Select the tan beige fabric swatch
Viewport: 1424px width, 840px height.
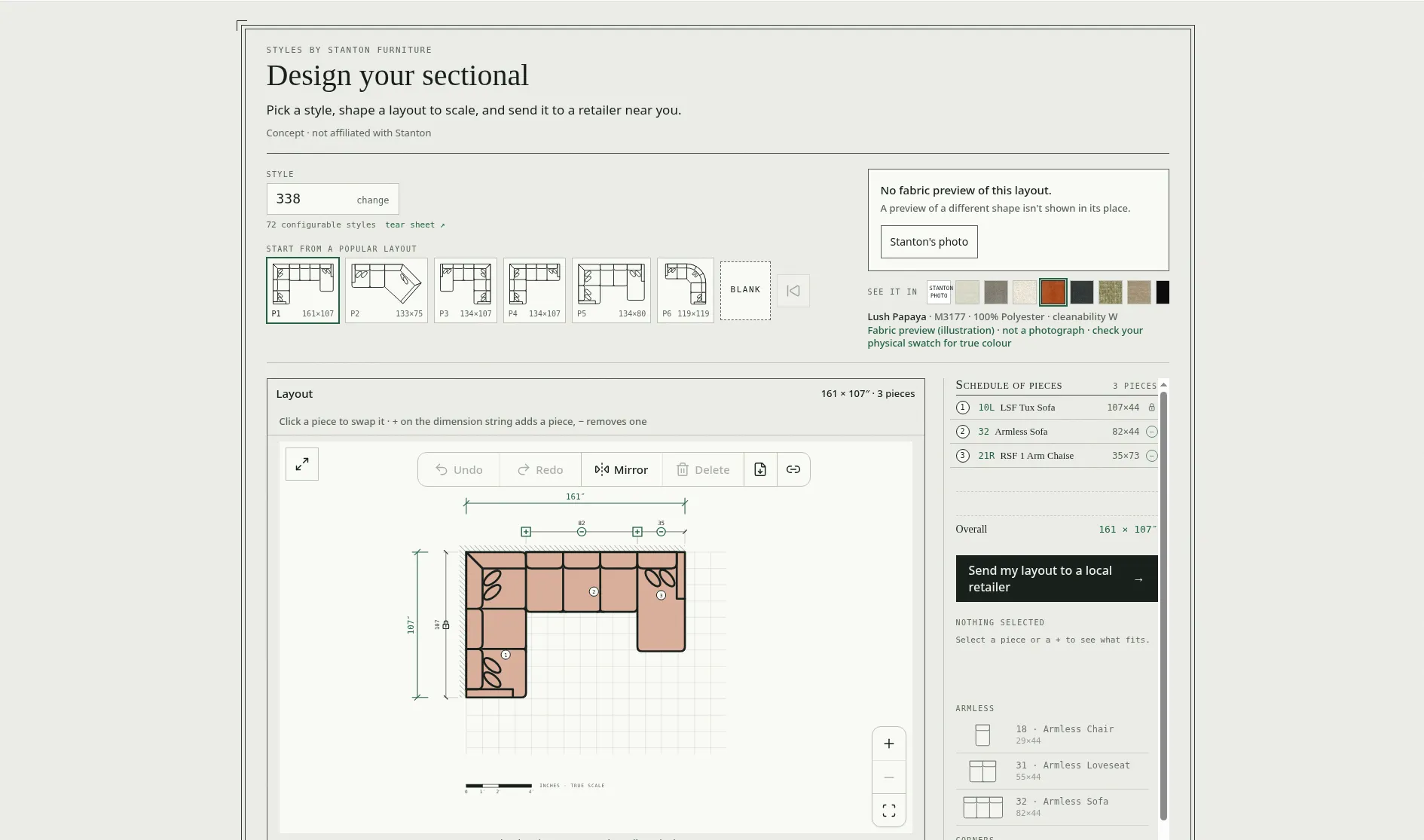click(x=1139, y=292)
